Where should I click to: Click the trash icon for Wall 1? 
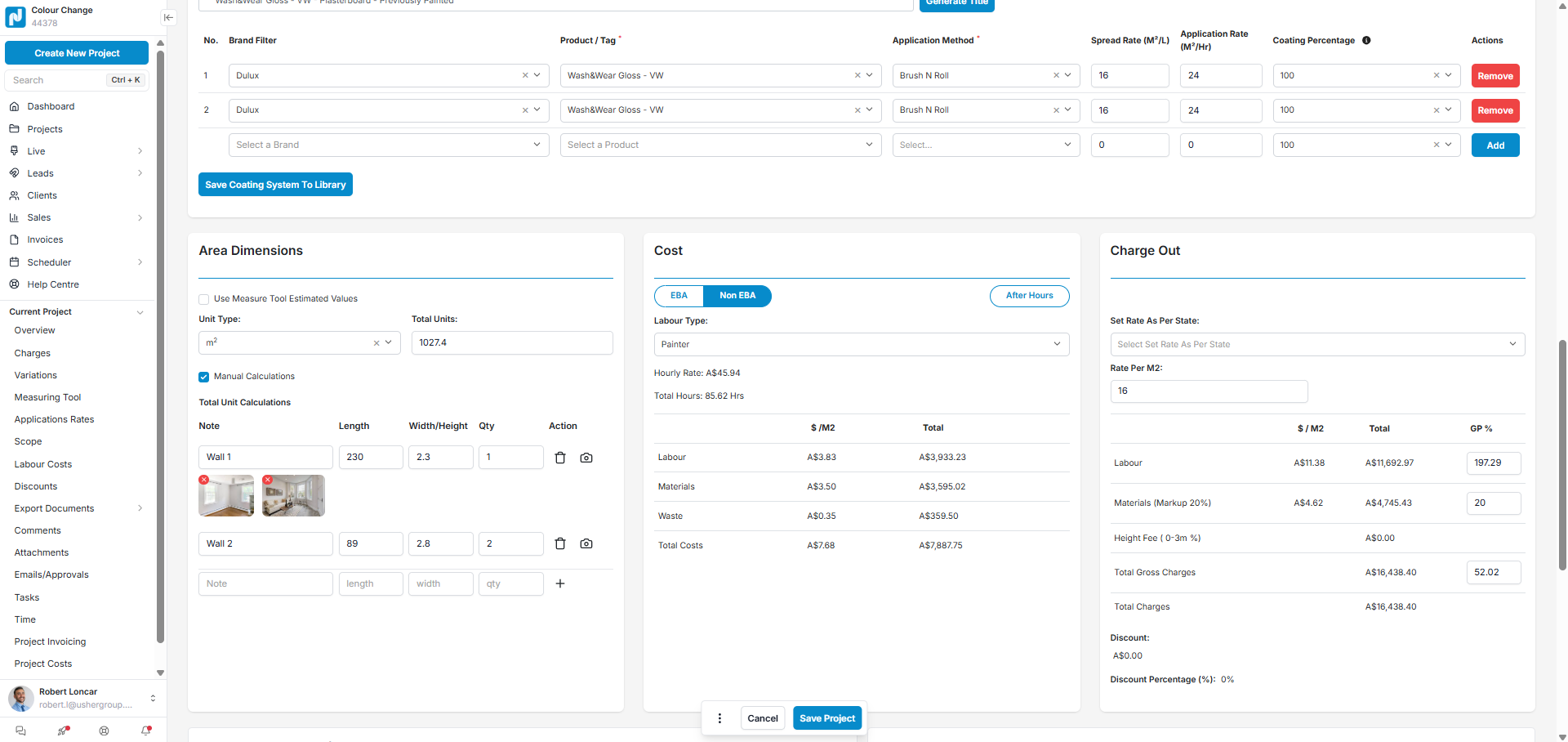point(560,458)
